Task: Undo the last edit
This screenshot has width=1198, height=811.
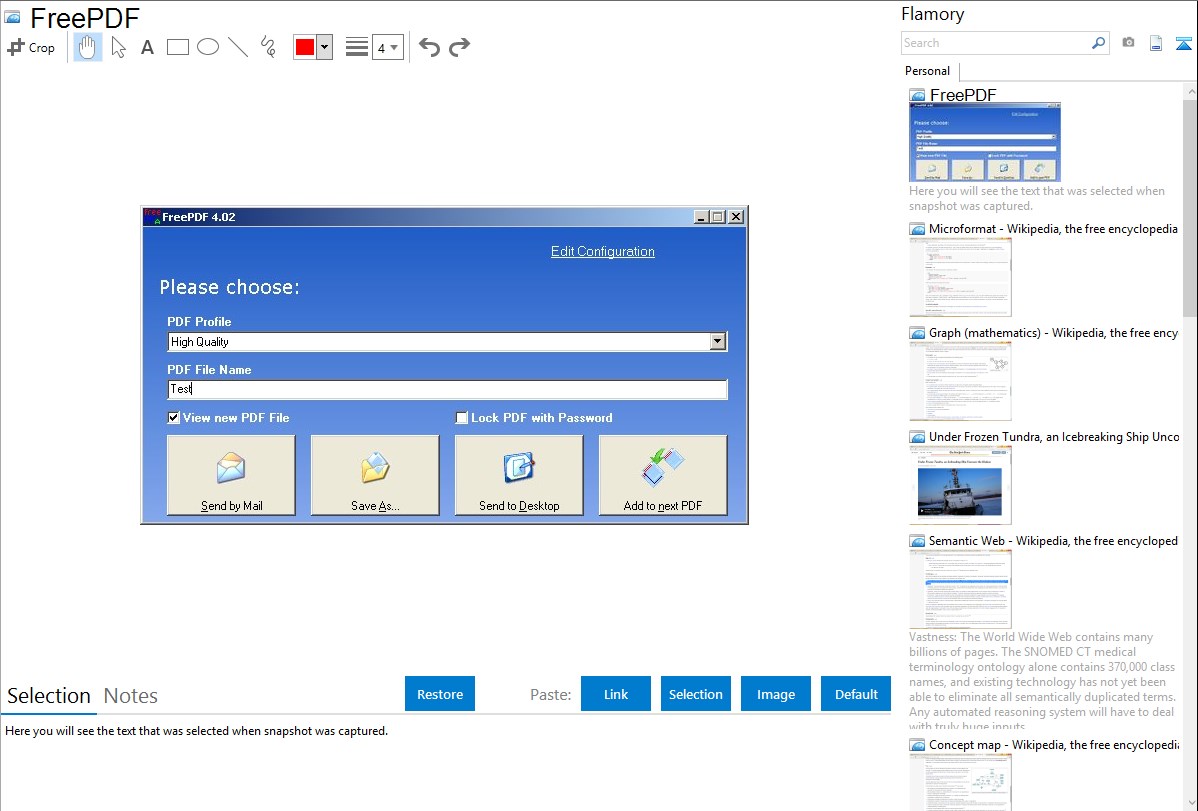Action: point(429,47)
